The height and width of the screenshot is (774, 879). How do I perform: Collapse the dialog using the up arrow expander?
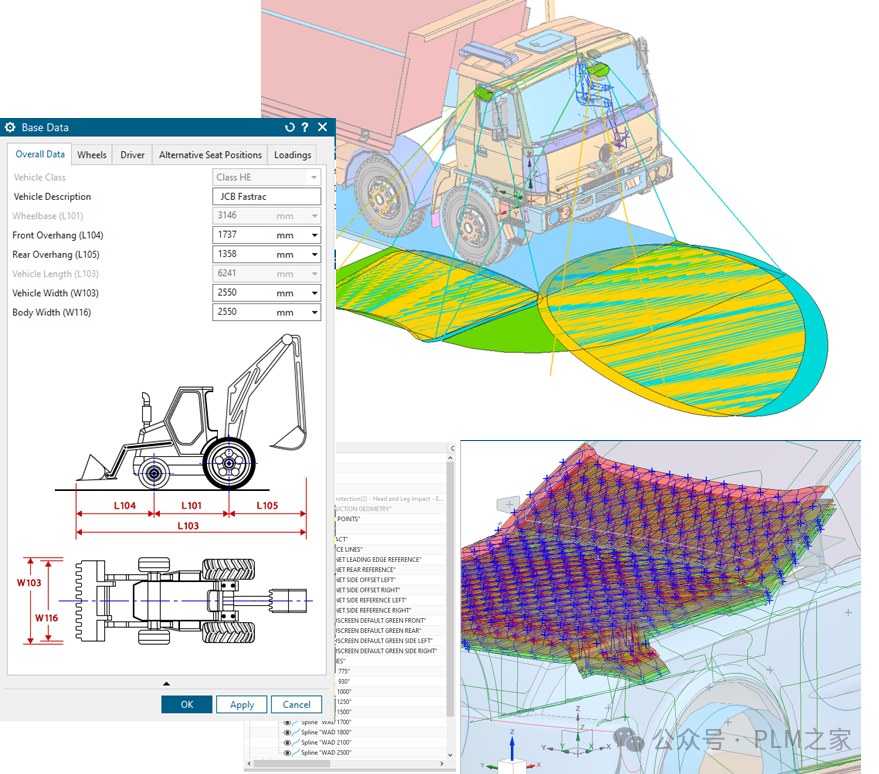pyautogui.click(x=166, y=683)
